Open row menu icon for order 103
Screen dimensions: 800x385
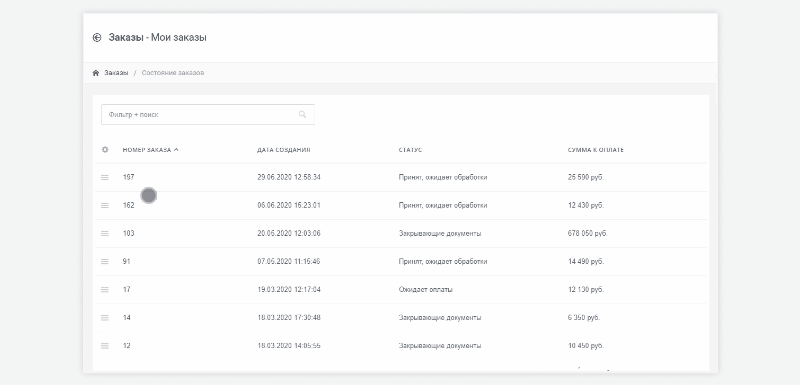(105, 234)
